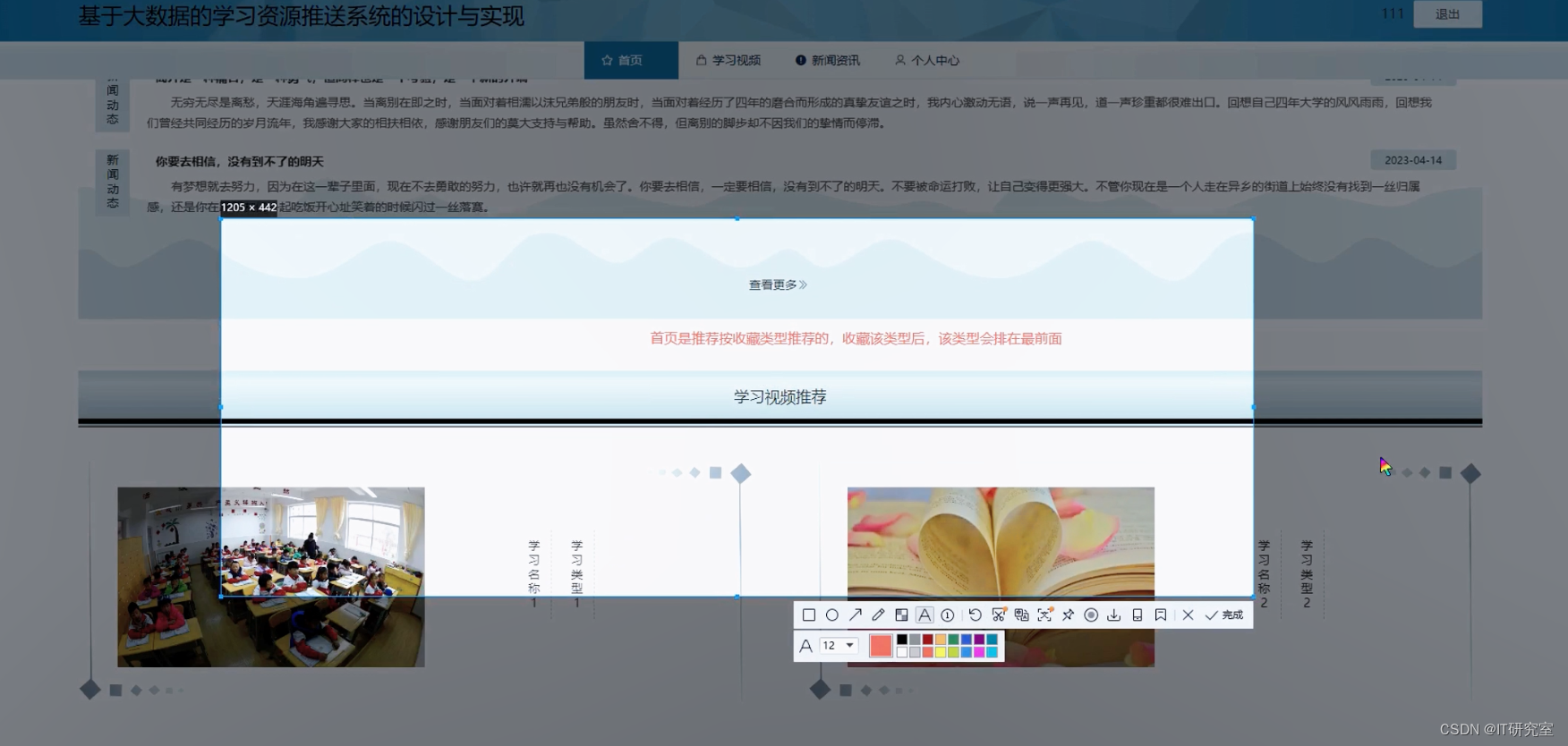This screenshot has height=746, width=1568.
Task: Pick the dark red color swatch
Action: tap(928, 640)
